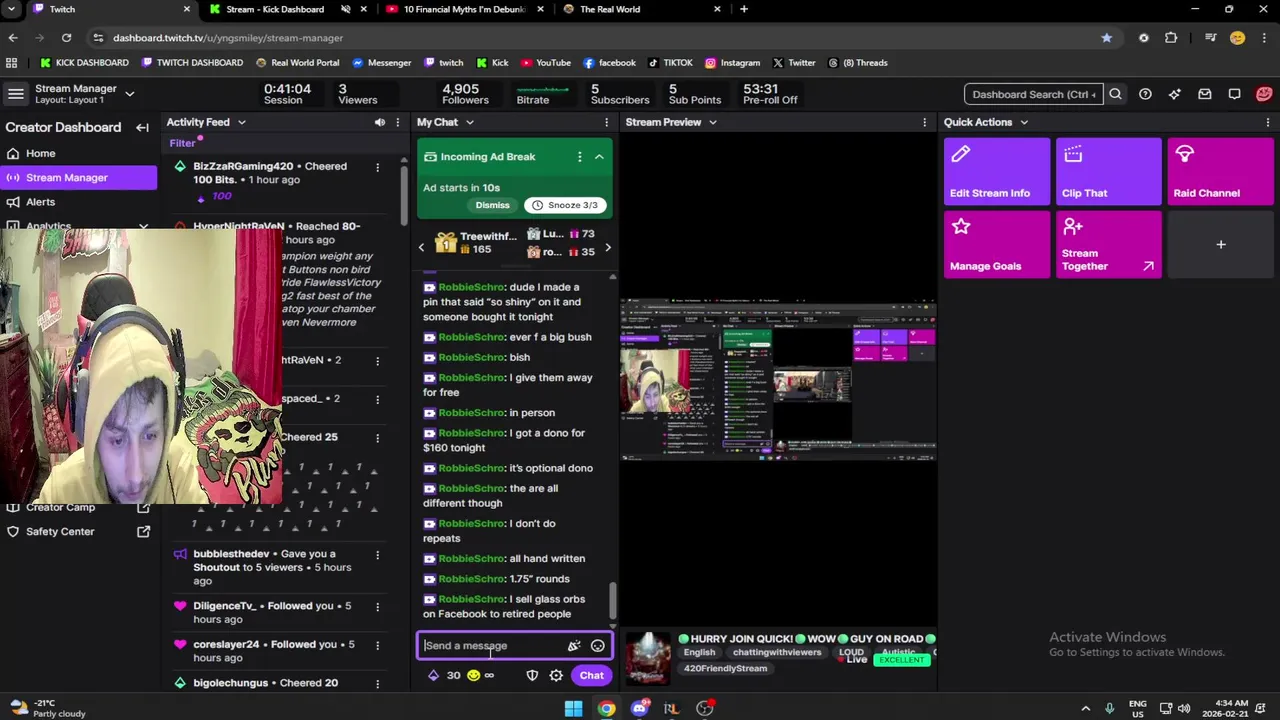Open options for bigolechungus cheer event
The width and height of the screenshot is (1280, 720).
pyautogui.click(x=377, y=683)
